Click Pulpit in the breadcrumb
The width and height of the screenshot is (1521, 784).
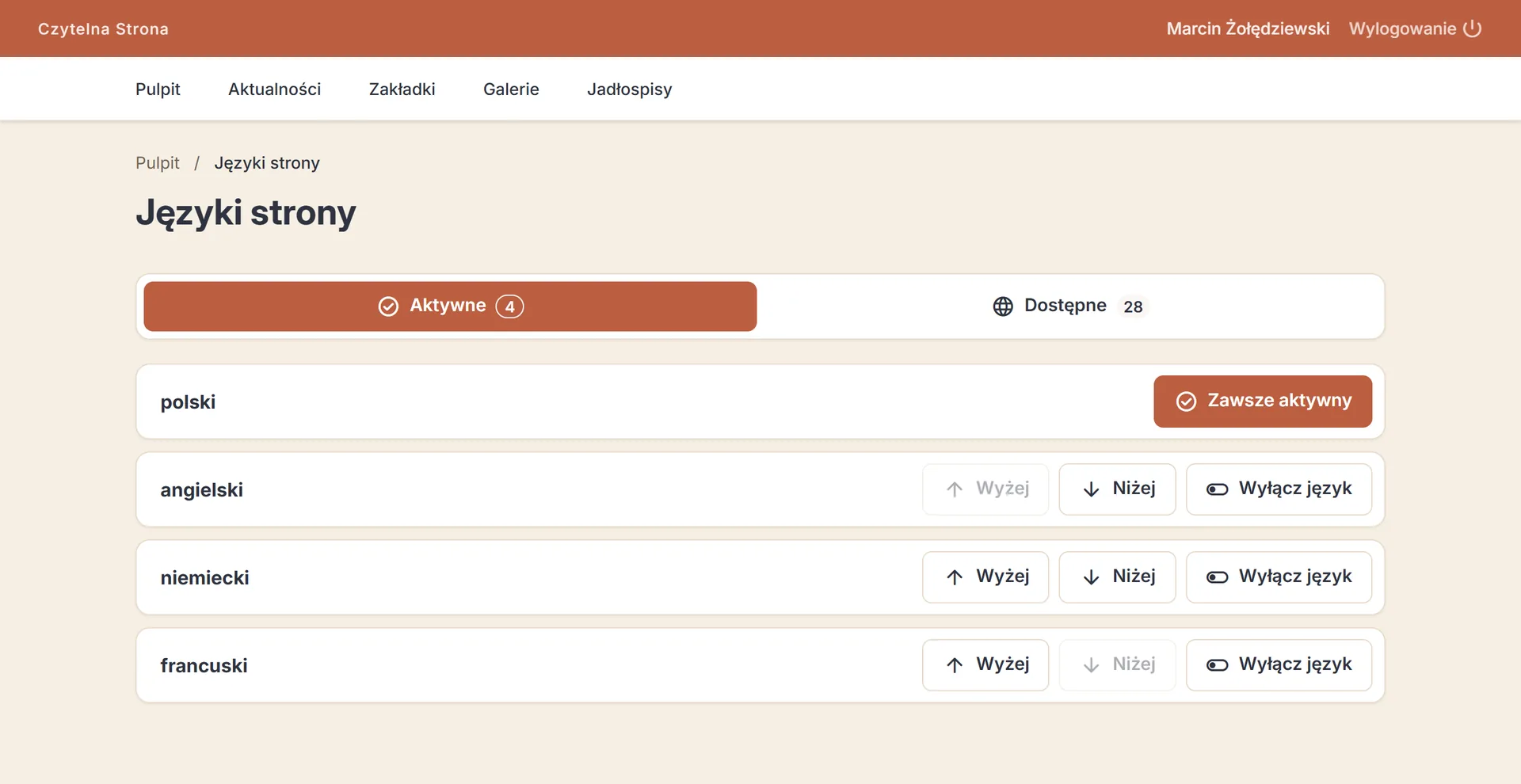(x=158, y=163)
